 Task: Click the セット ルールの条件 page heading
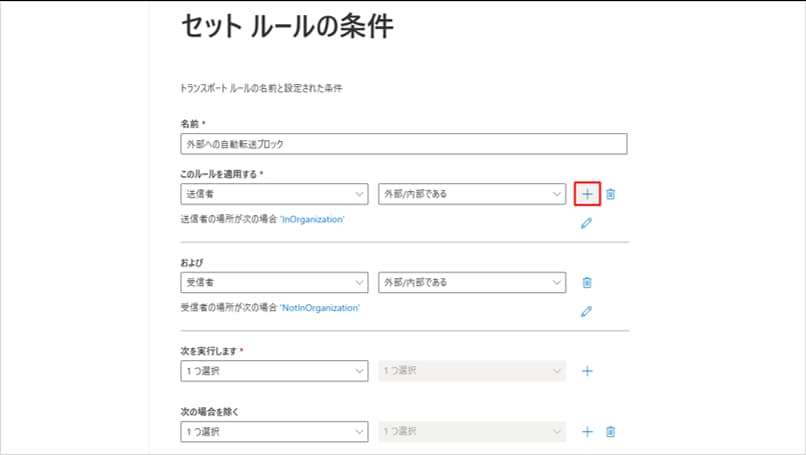coord(287,28)
